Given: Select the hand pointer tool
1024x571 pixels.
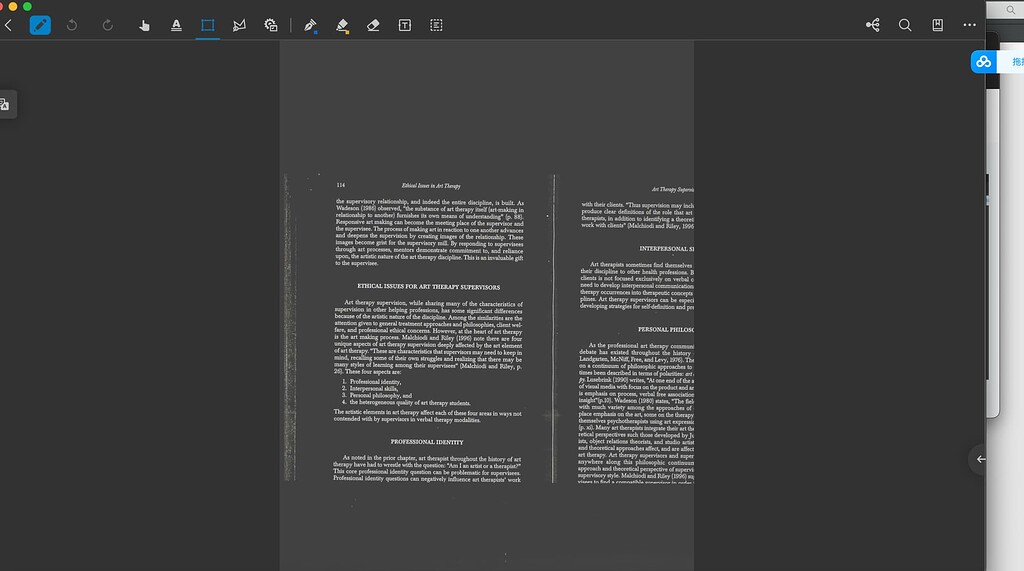Looking at the screenshot, I should (144, 25).
